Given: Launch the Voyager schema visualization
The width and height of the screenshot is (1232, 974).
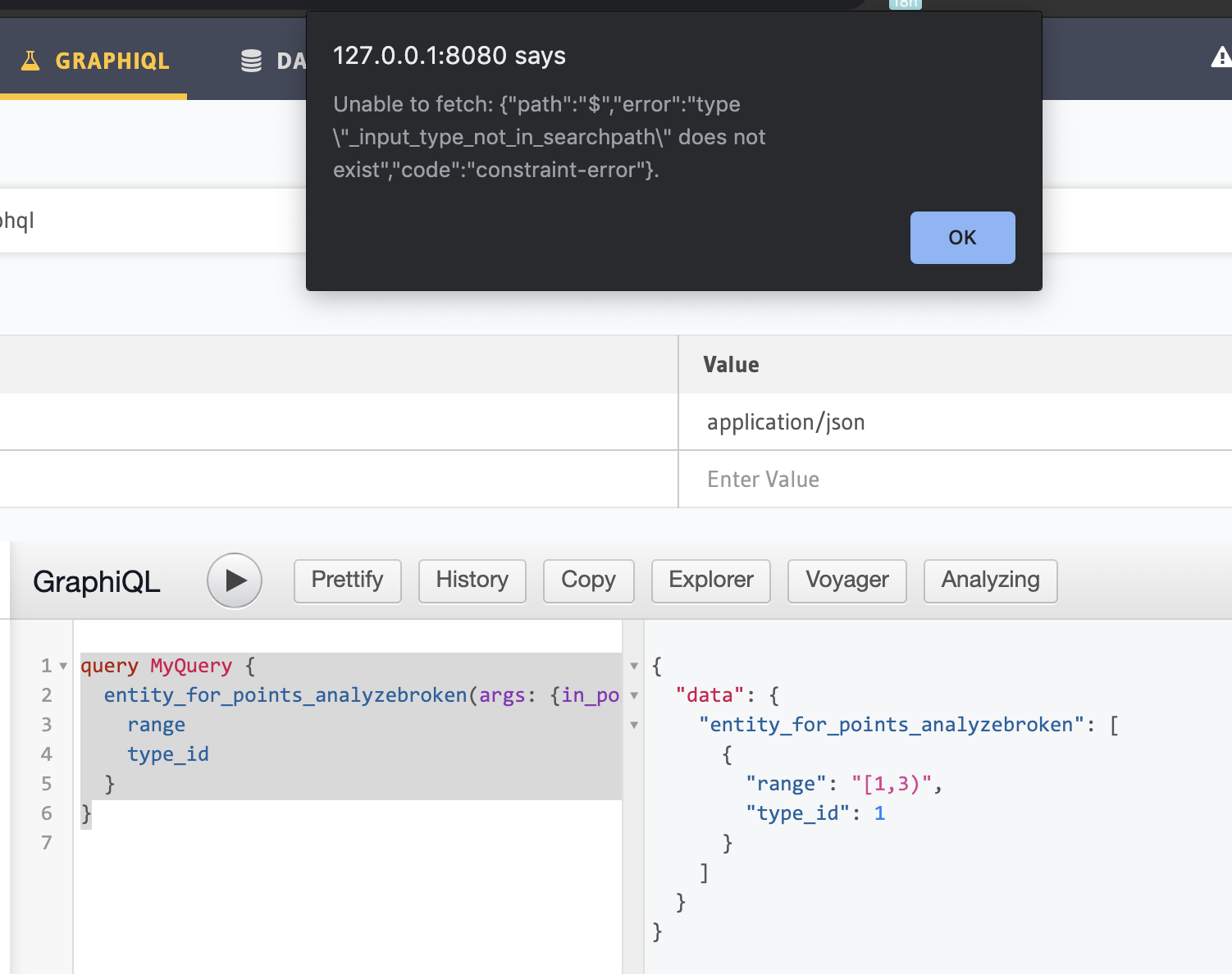Looking at the screenshot, I should click(846, 580).
